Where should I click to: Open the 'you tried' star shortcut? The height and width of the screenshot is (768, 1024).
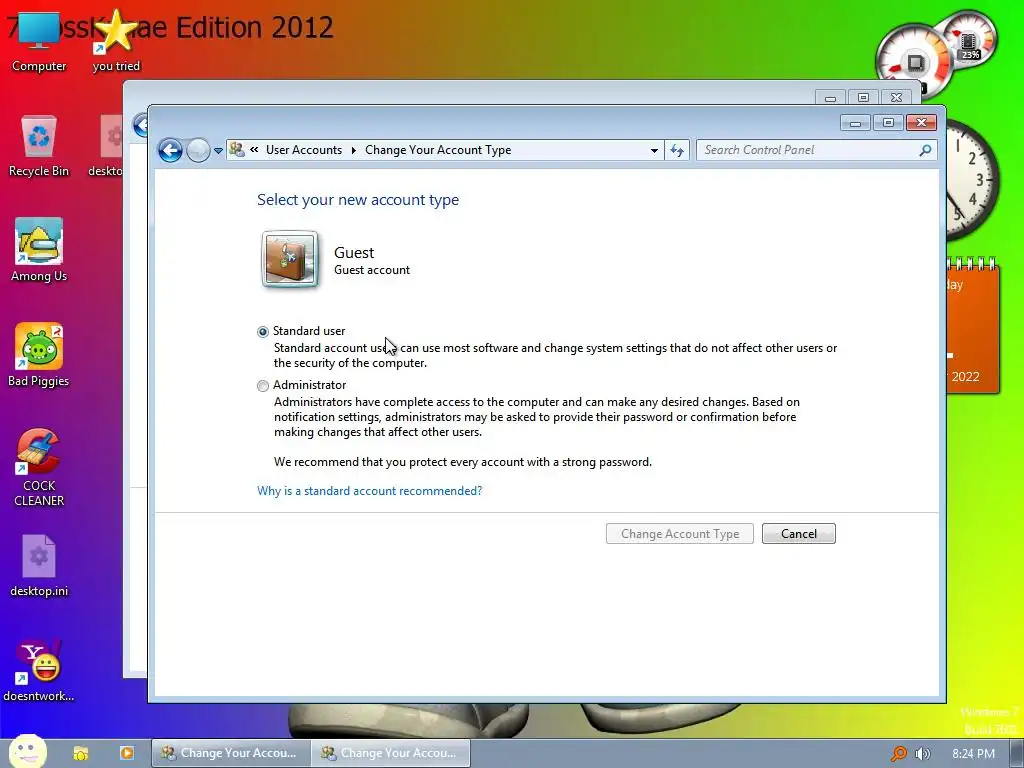[116, 40]
